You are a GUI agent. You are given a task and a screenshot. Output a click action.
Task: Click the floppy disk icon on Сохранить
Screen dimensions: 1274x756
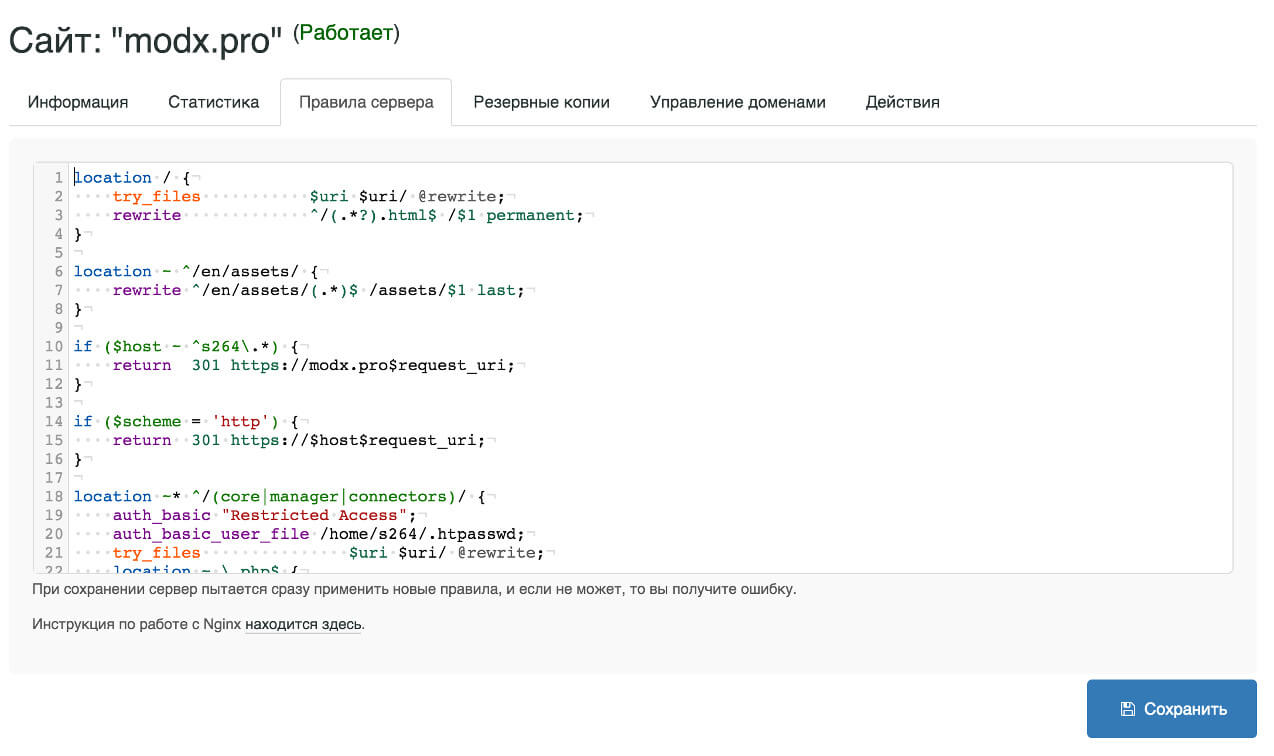[1128, 709]
